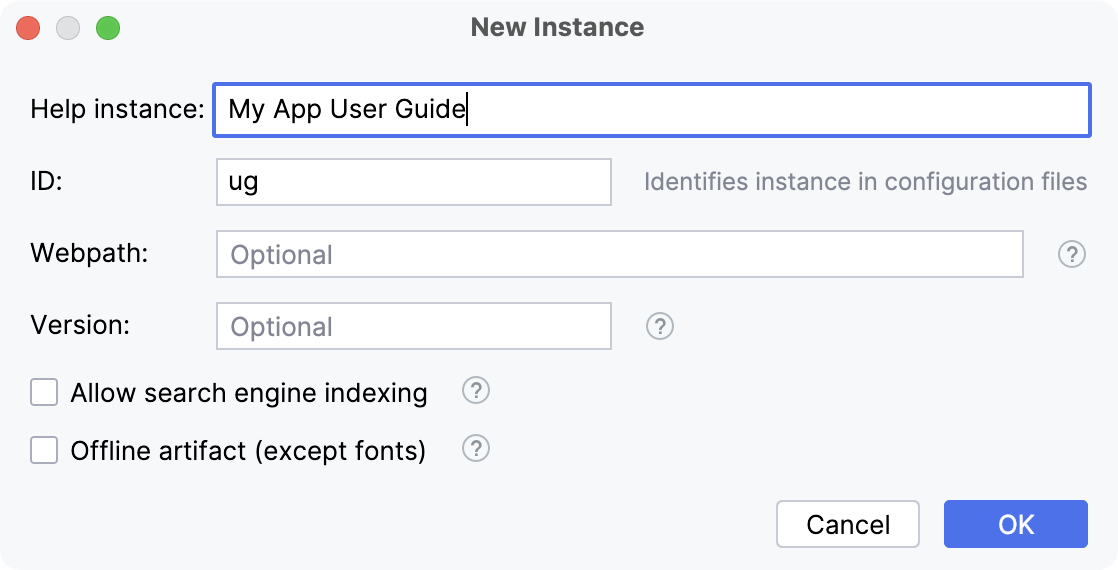Select the Webpath optional input field
Image resolution: width=1118 pixels, height=570 pixels.
[x=619, y=254]
